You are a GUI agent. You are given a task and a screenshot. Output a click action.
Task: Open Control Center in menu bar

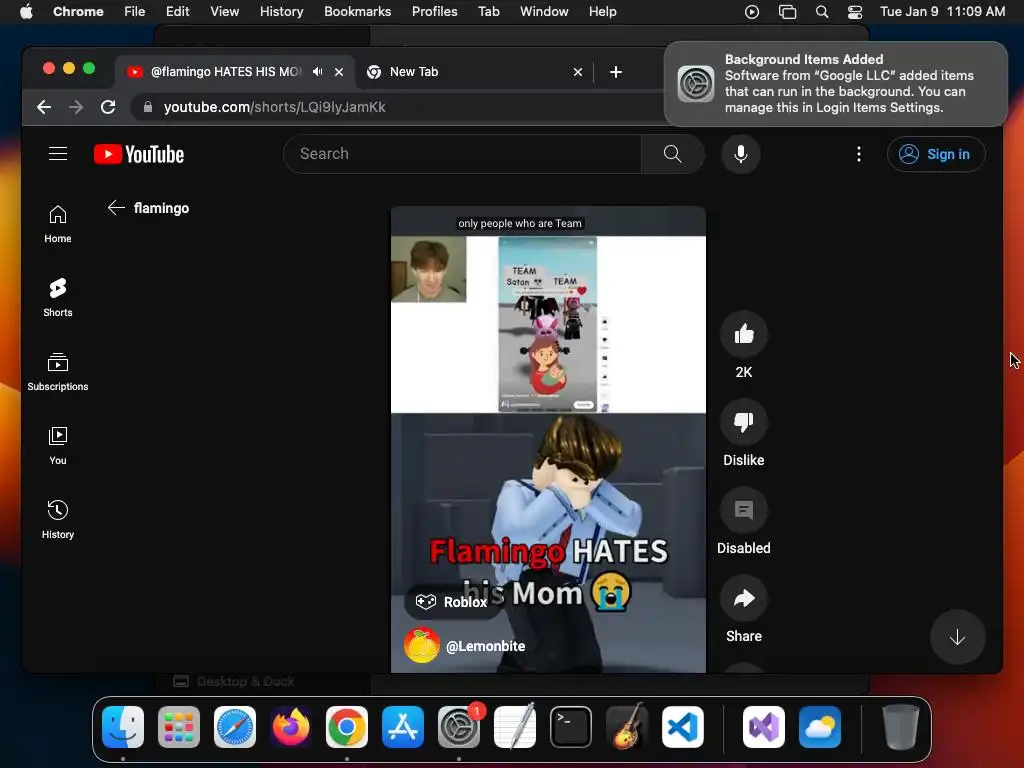click(855, 12)
